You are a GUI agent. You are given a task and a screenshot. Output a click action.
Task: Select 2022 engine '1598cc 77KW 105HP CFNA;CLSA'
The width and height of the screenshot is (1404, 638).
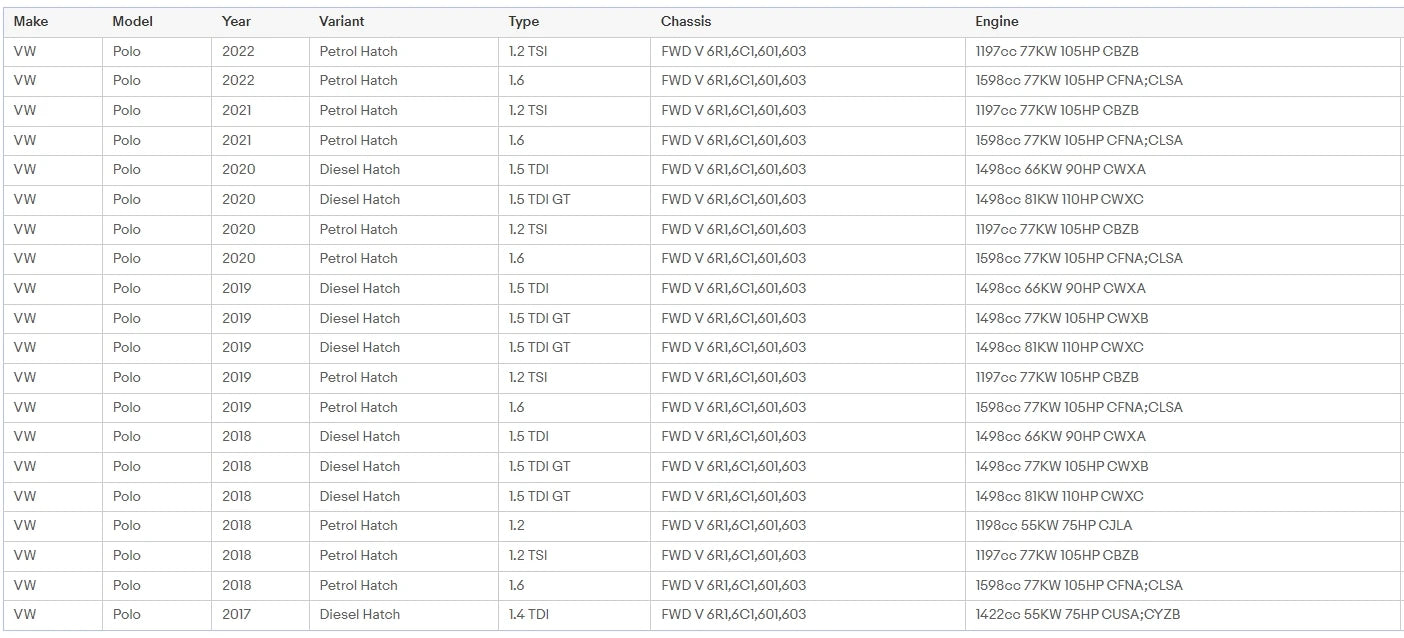pyautogui.click(x=1079, y=80)
